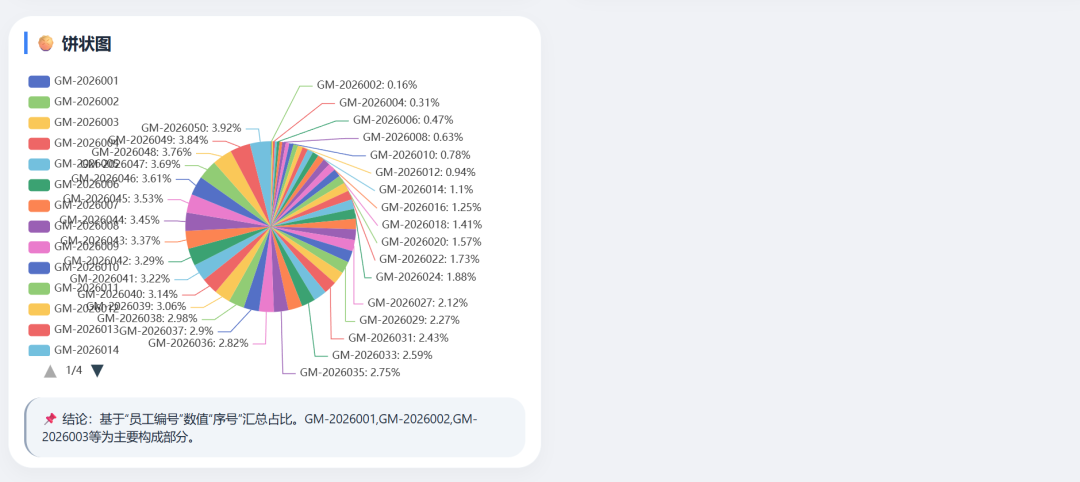The width and height of the screenshot is (1080, 482).
Task: Click the 饼状图 heading text
Action: click(86, 44)
